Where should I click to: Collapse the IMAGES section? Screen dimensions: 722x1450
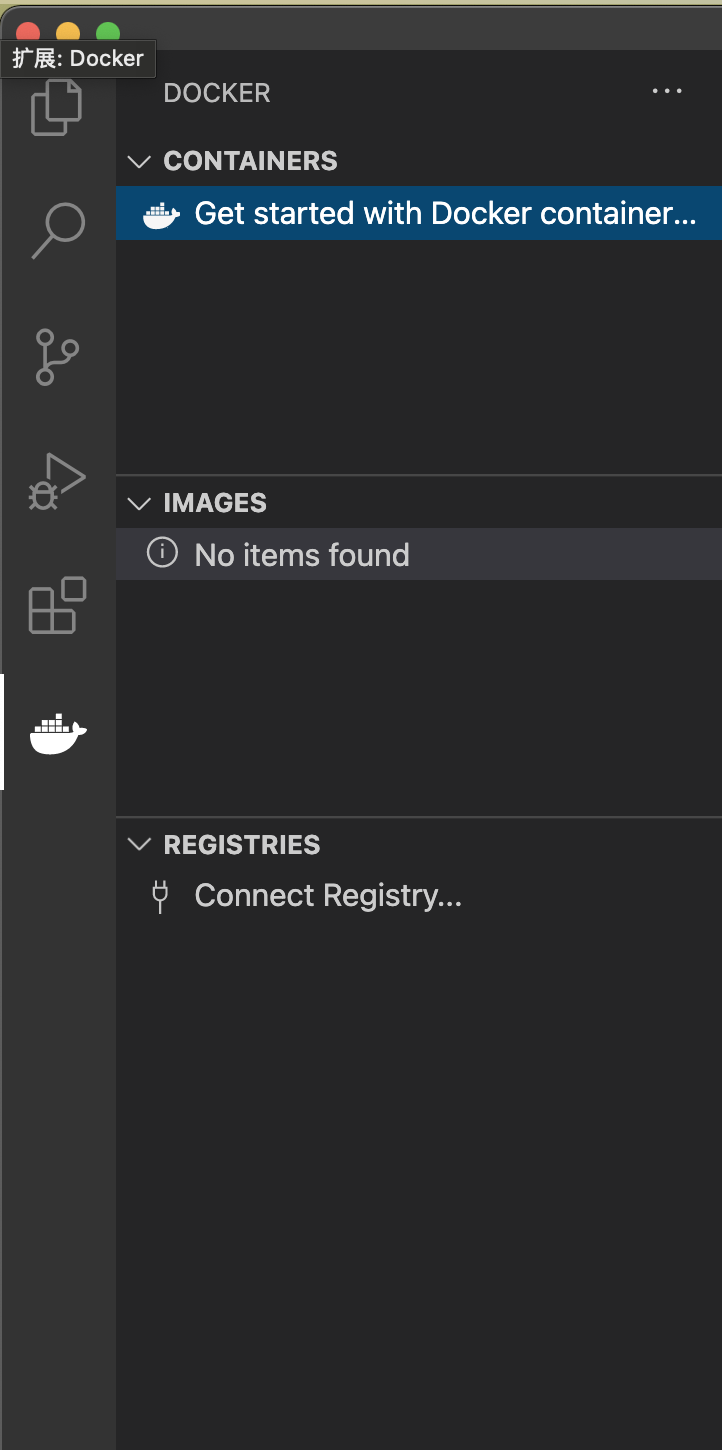(x=139, y=503)
